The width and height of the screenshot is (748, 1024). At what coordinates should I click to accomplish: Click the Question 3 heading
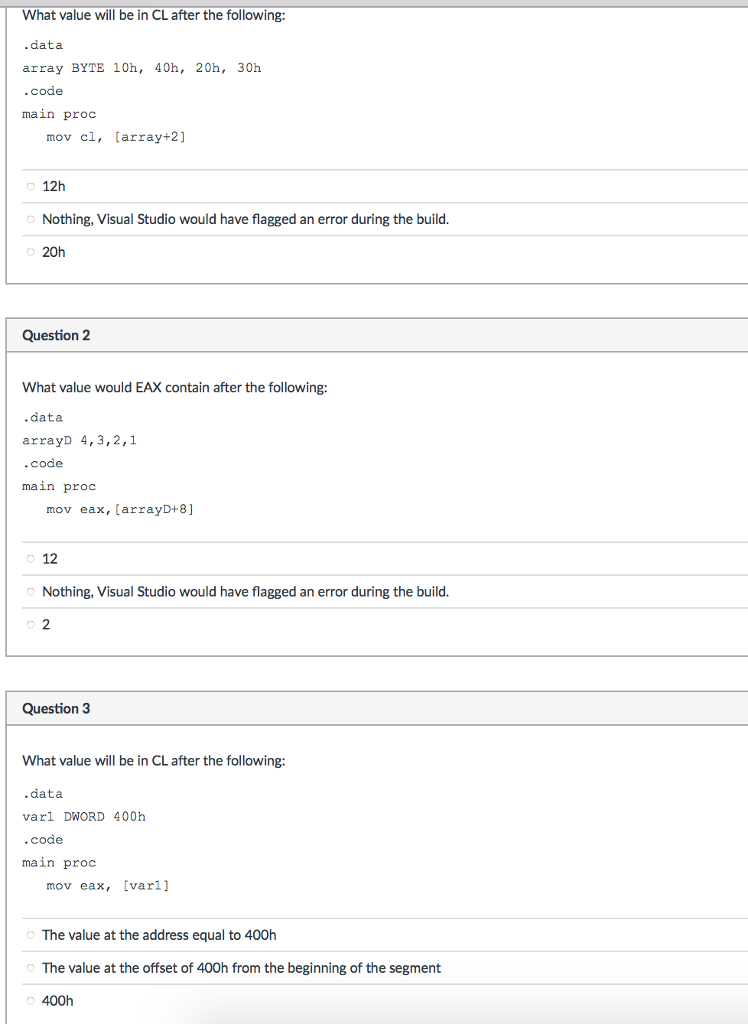[56, 708]
